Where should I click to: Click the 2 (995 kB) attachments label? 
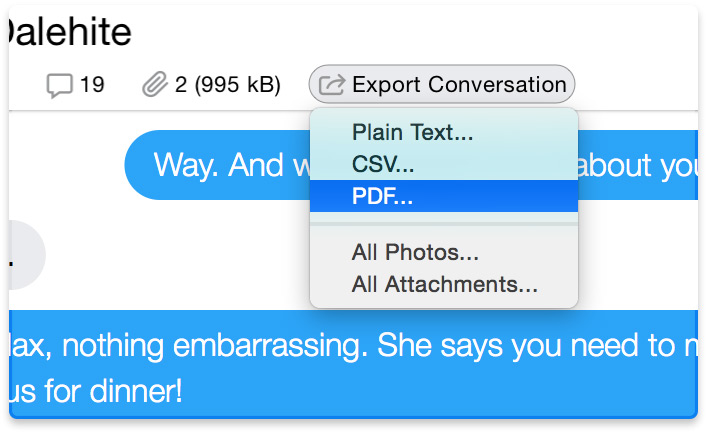click(x=228, y=85)
